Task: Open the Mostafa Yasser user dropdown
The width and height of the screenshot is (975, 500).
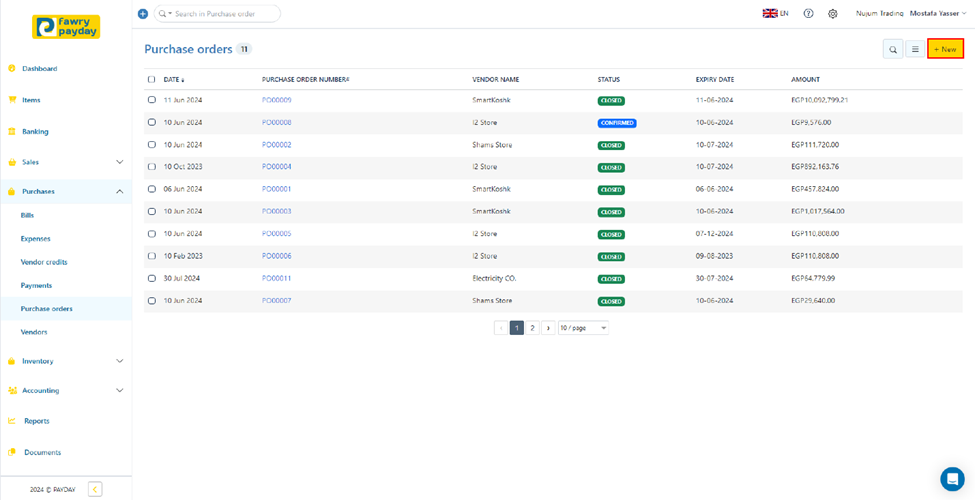Action: (x=938, y=14)
